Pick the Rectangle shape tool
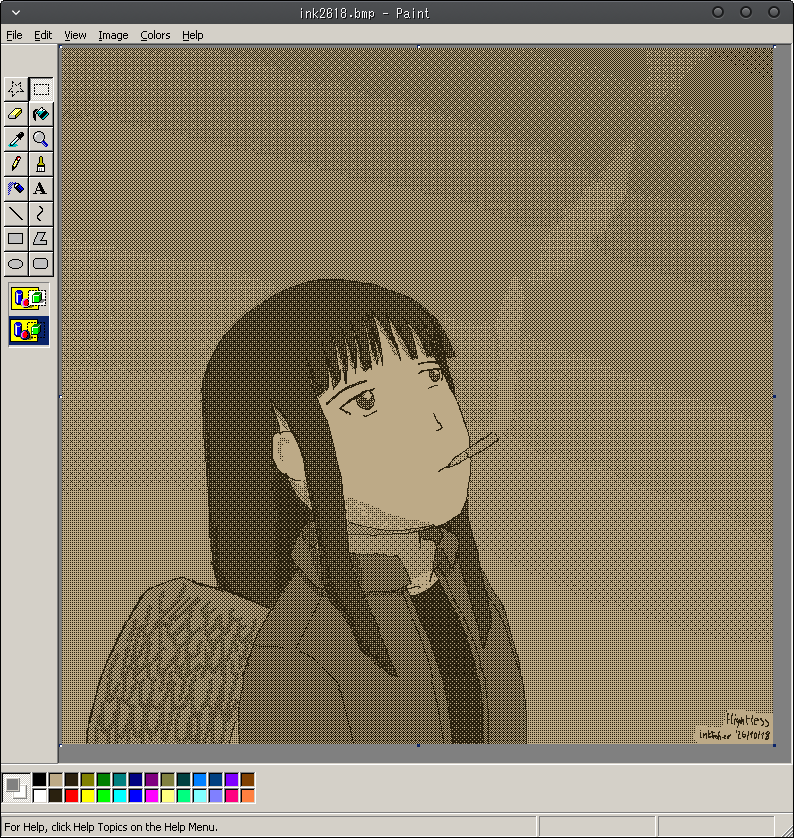Image resolution: width=794 pixels, height=838 pixels. [16, 239]
